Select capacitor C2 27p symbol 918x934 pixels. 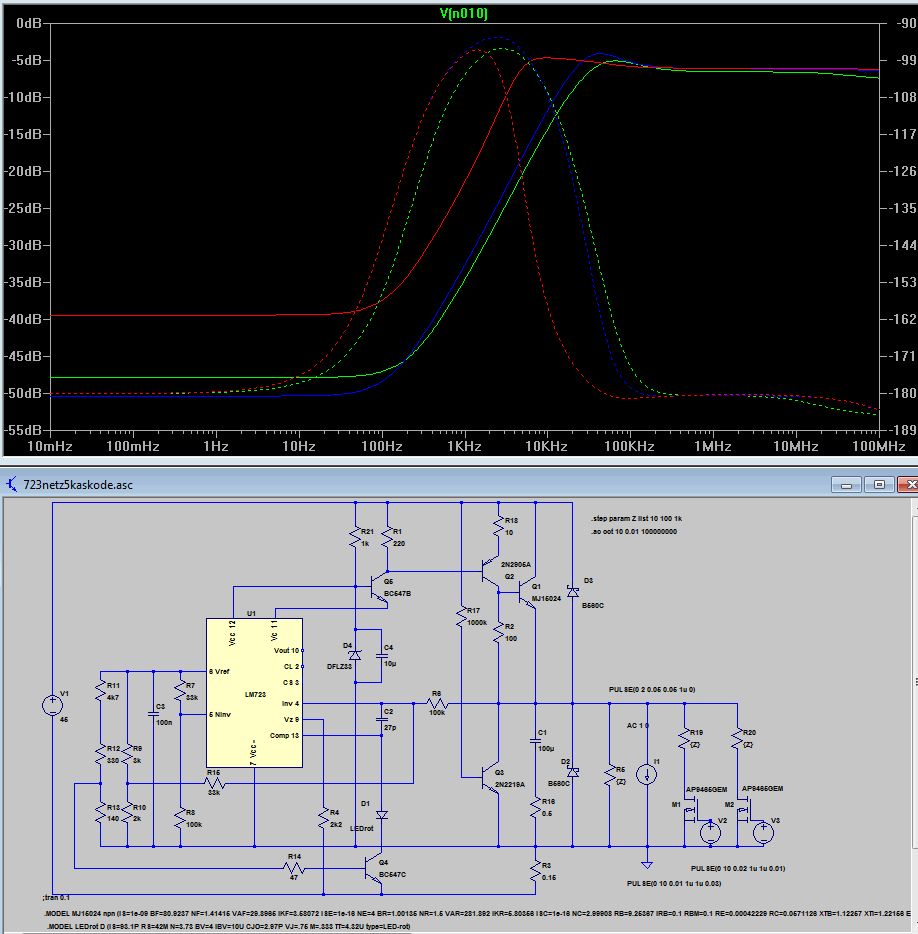tap(382, 719)
